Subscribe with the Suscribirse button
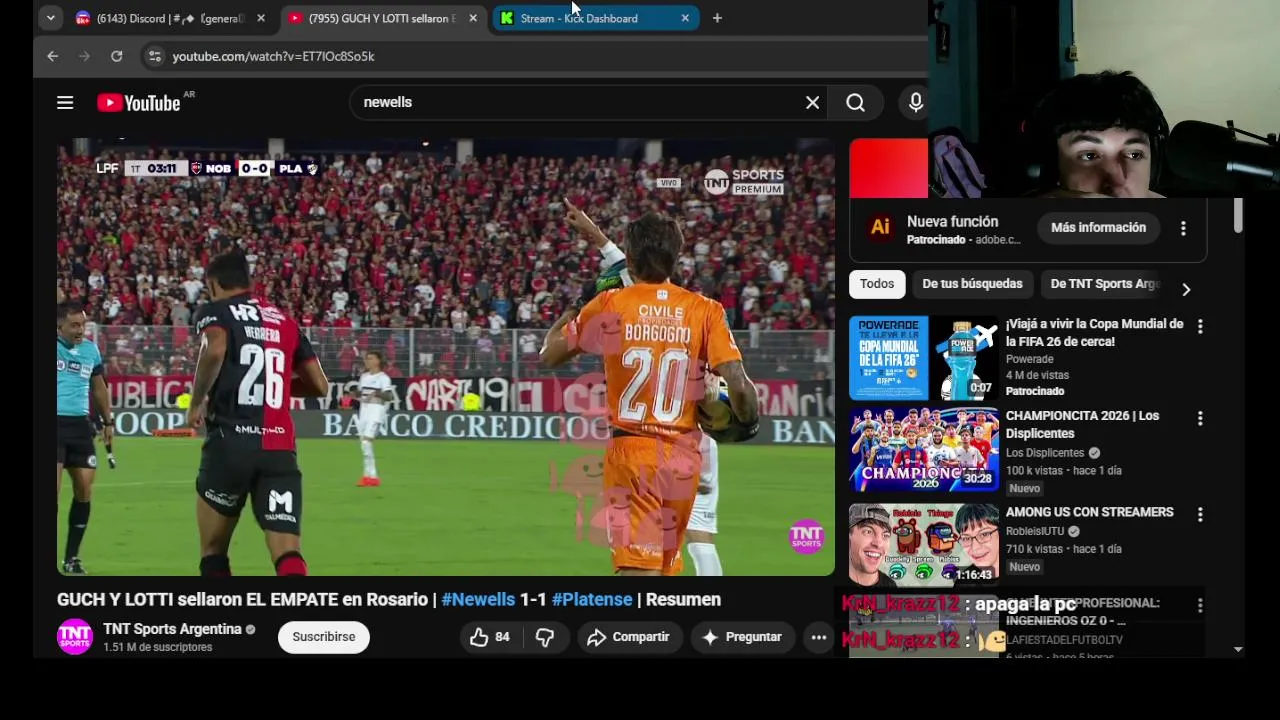The image size is (1280, 720). (323, 637)
